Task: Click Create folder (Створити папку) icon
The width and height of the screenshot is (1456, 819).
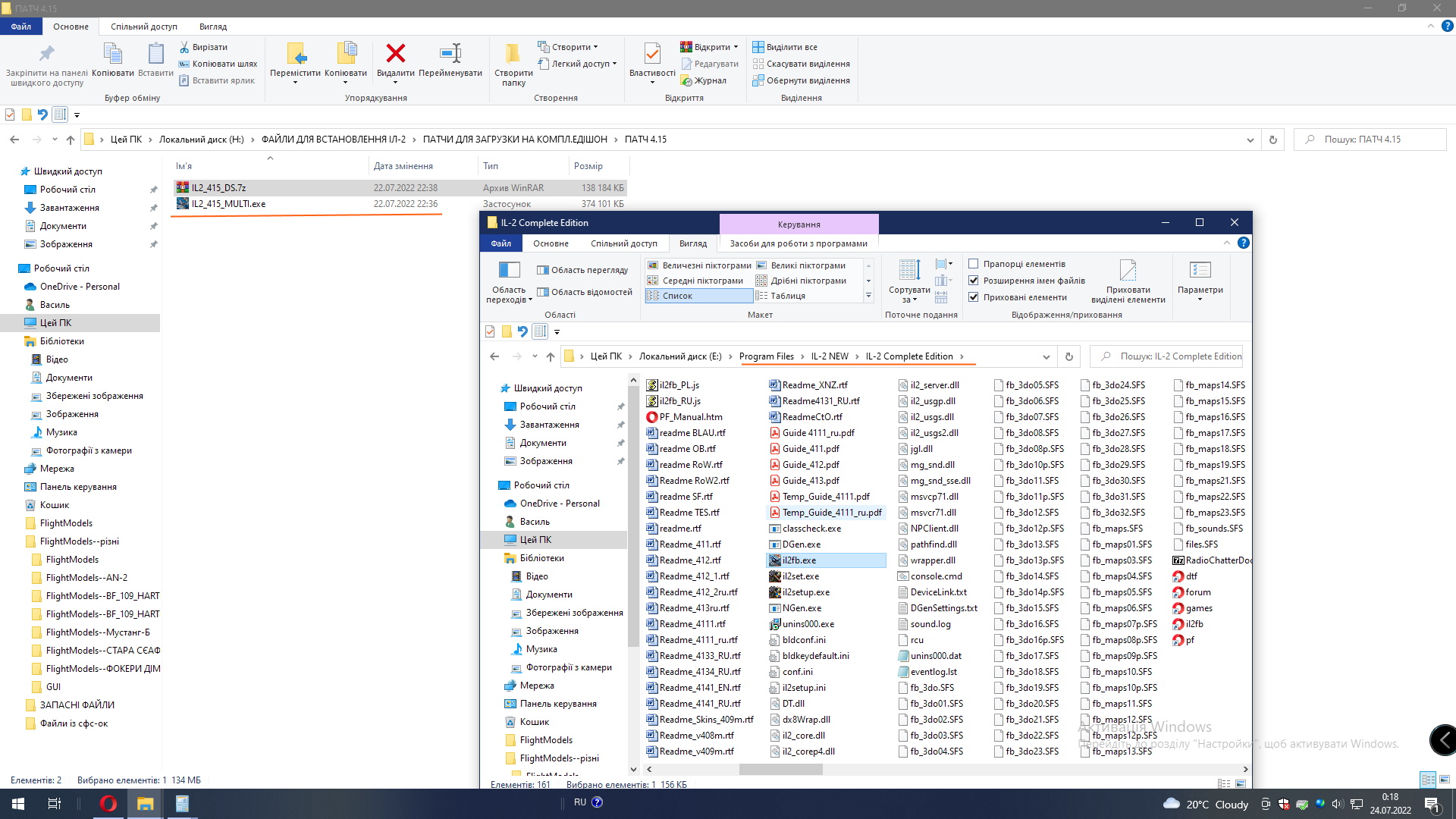Action: point(513,55)
